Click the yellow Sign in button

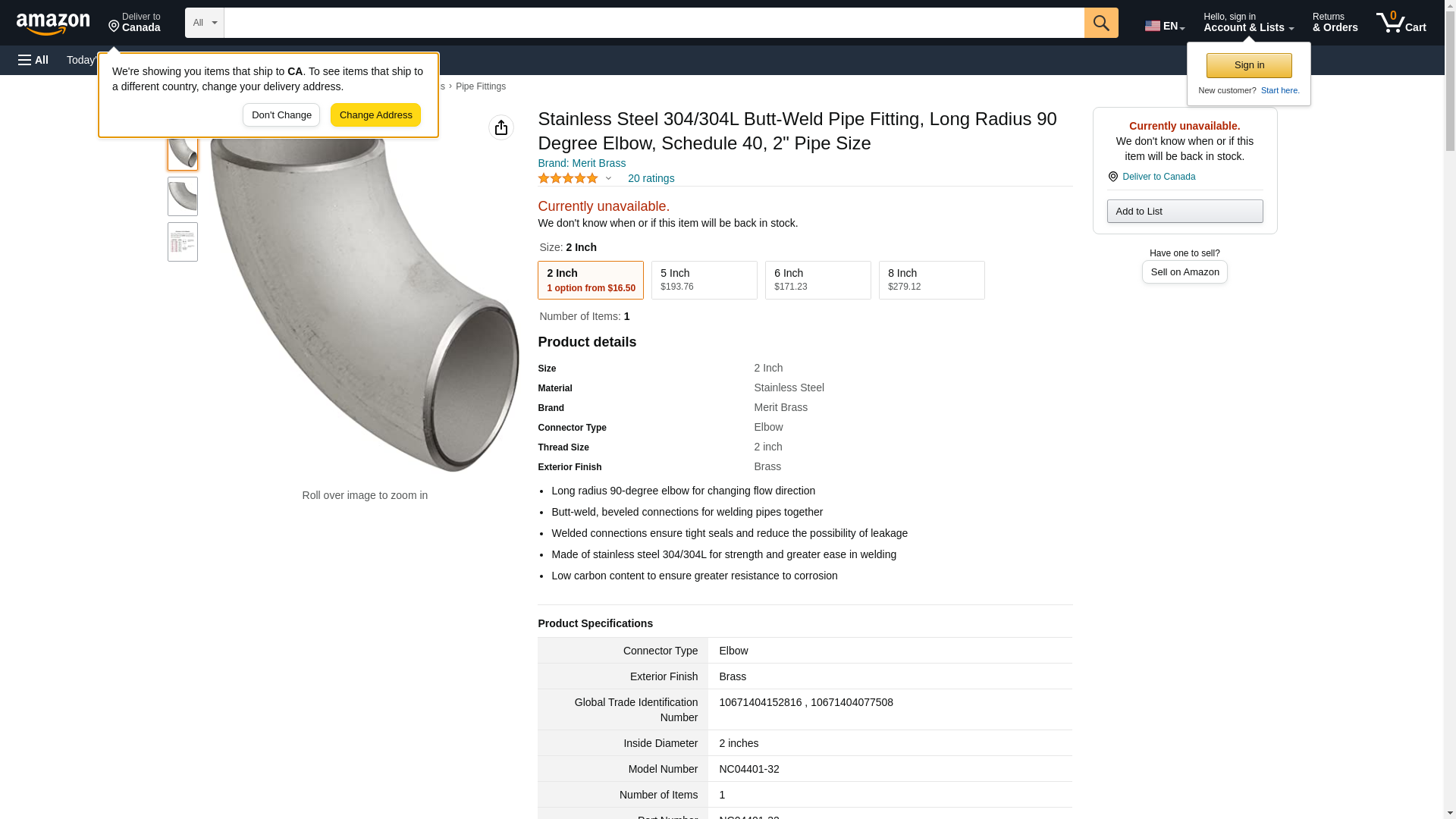point(1249,65)
